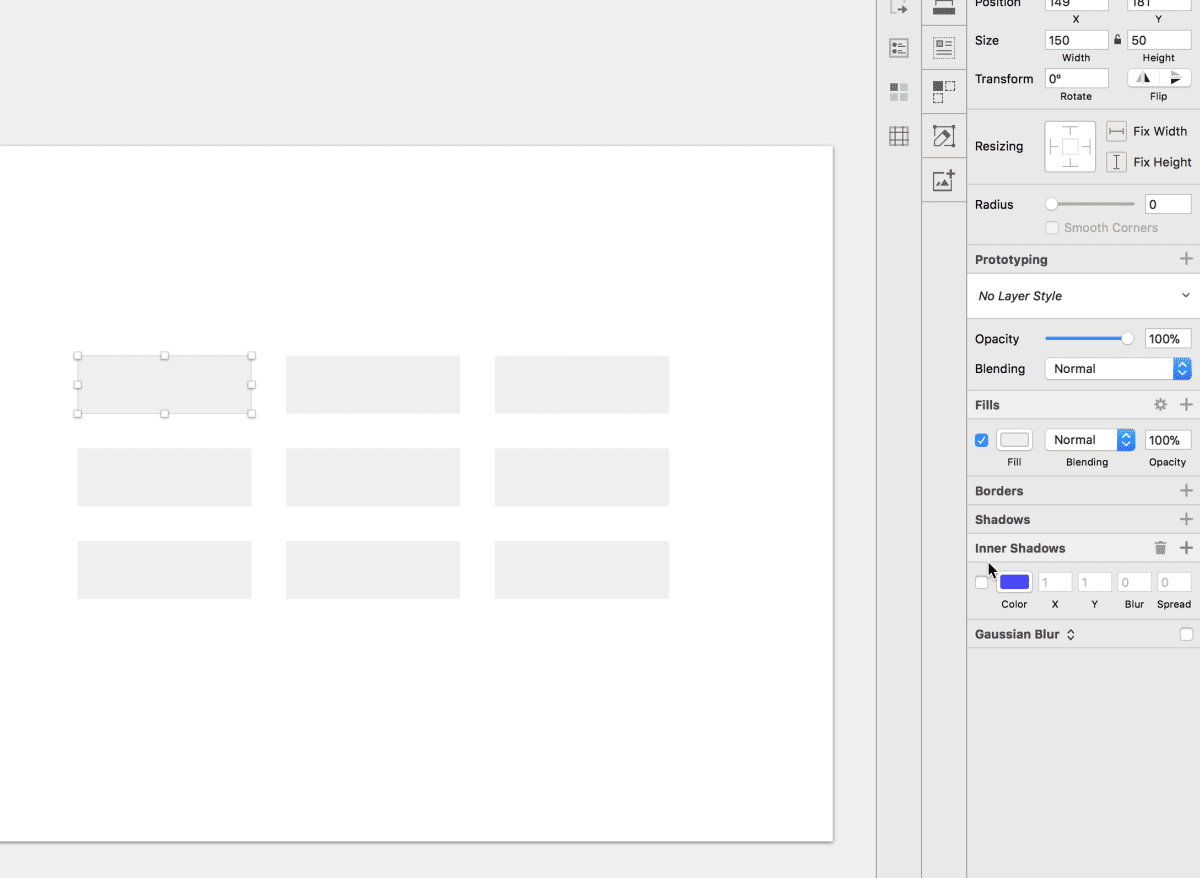
Task: Click the table grid icon
Action: coord(899,136)
